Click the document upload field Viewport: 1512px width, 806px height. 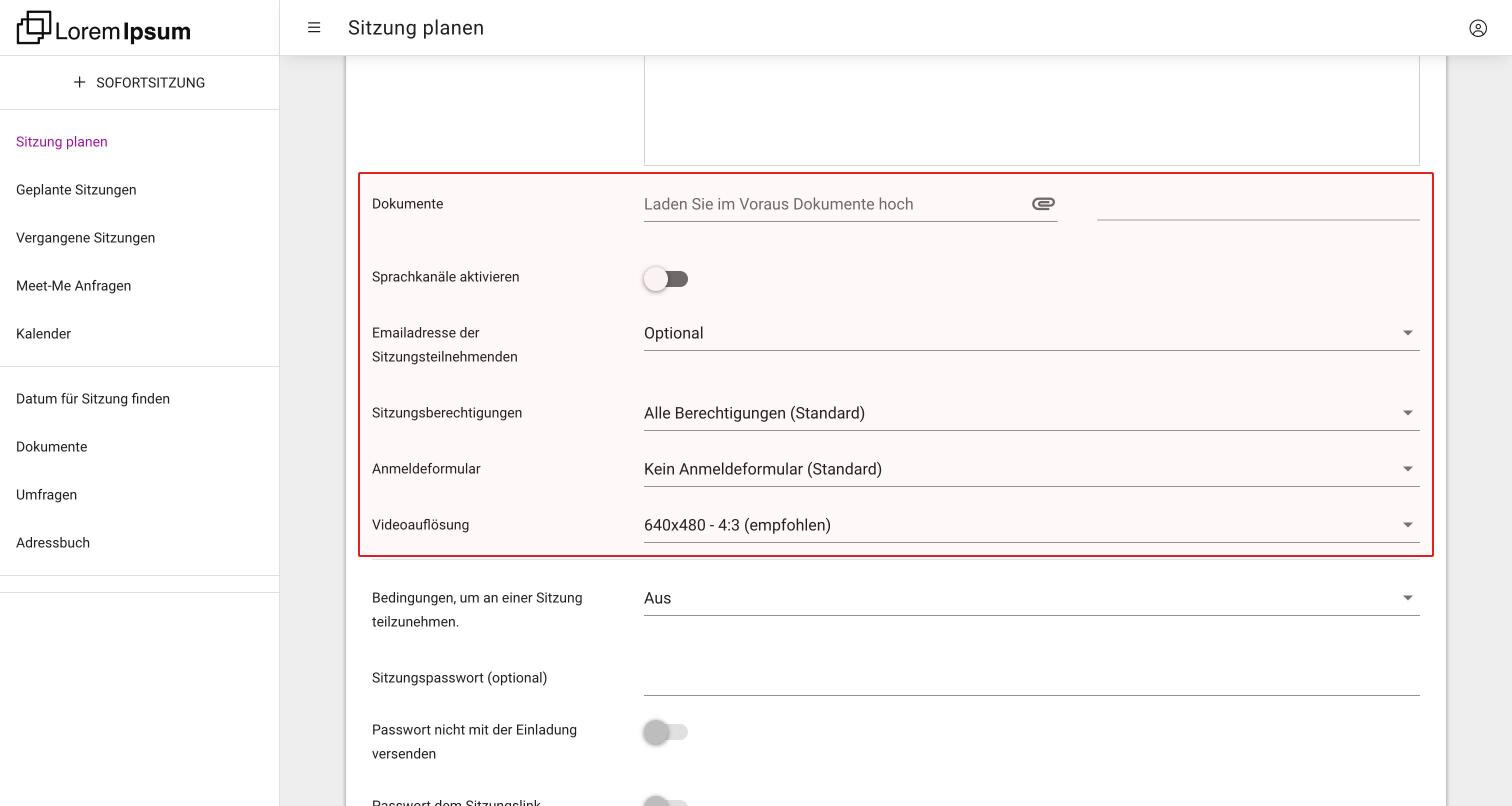(850, 204)
